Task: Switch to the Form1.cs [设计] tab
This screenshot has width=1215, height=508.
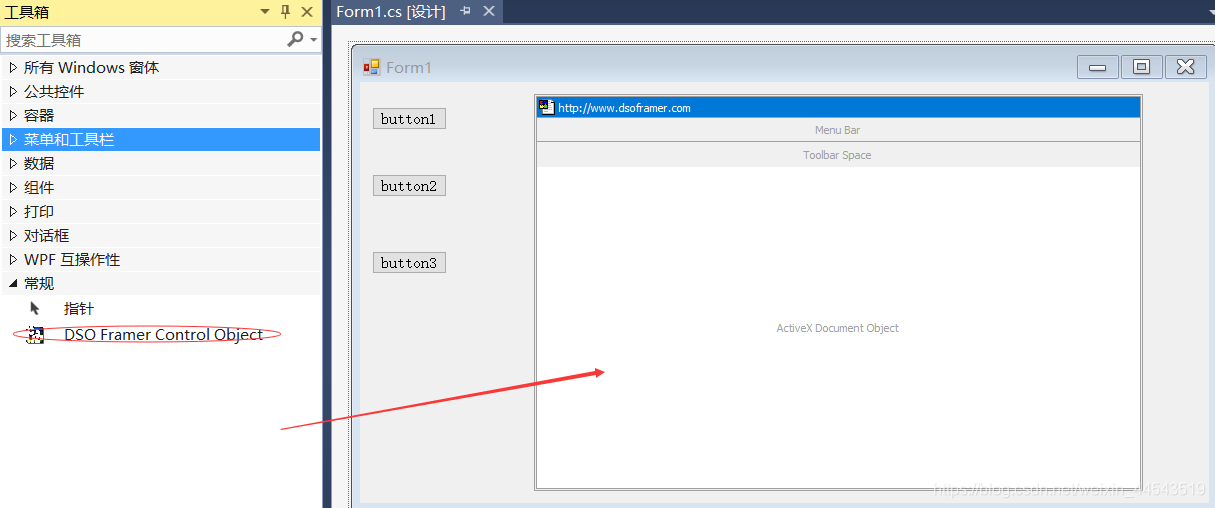Action: (390, 11)
